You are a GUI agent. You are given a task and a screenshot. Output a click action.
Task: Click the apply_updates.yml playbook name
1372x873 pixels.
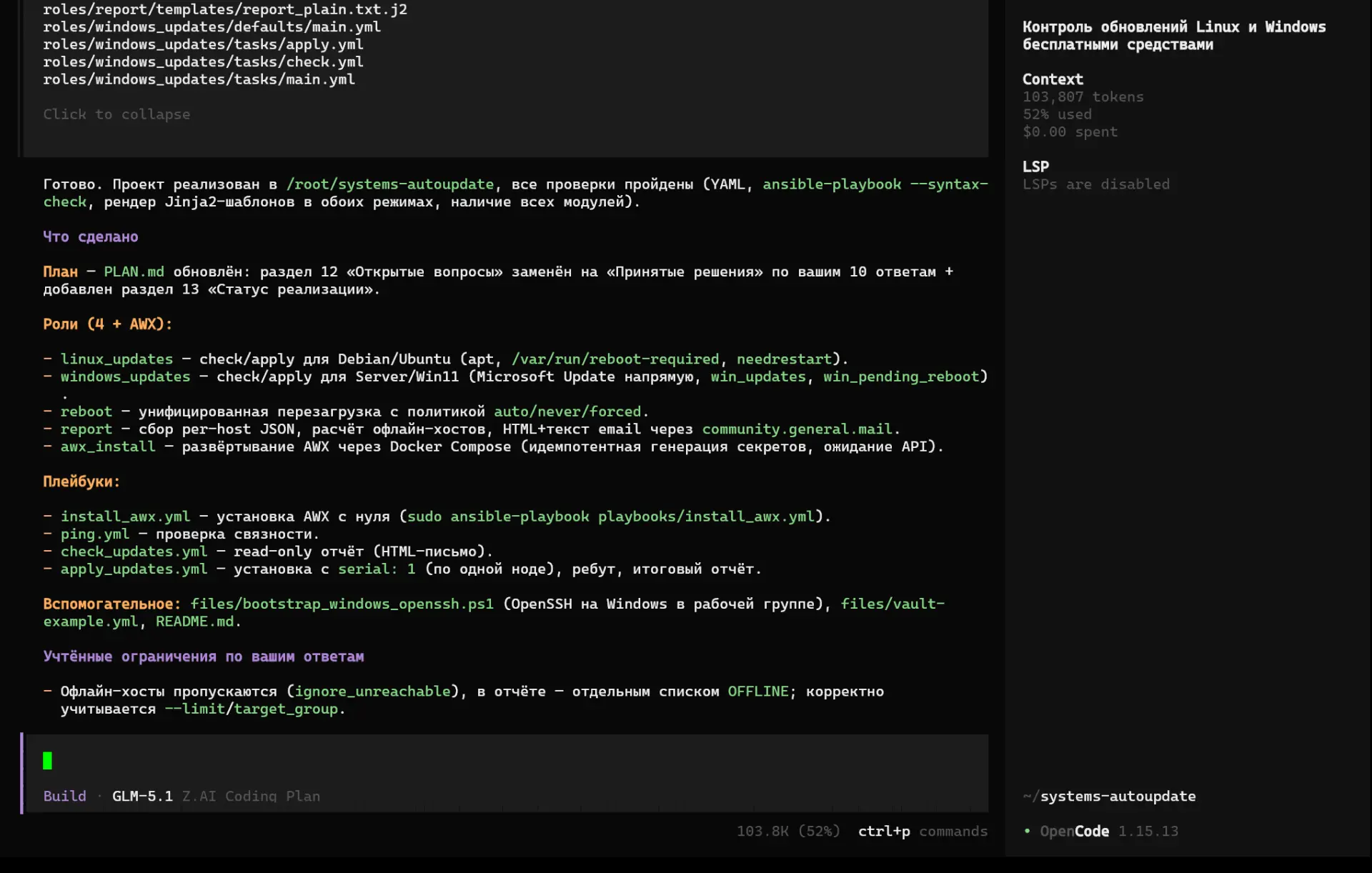click(x=134, y=569)
